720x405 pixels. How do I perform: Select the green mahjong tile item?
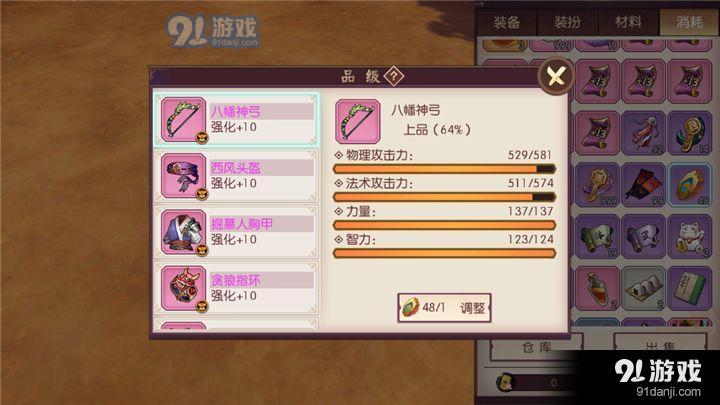pos(690,288)
